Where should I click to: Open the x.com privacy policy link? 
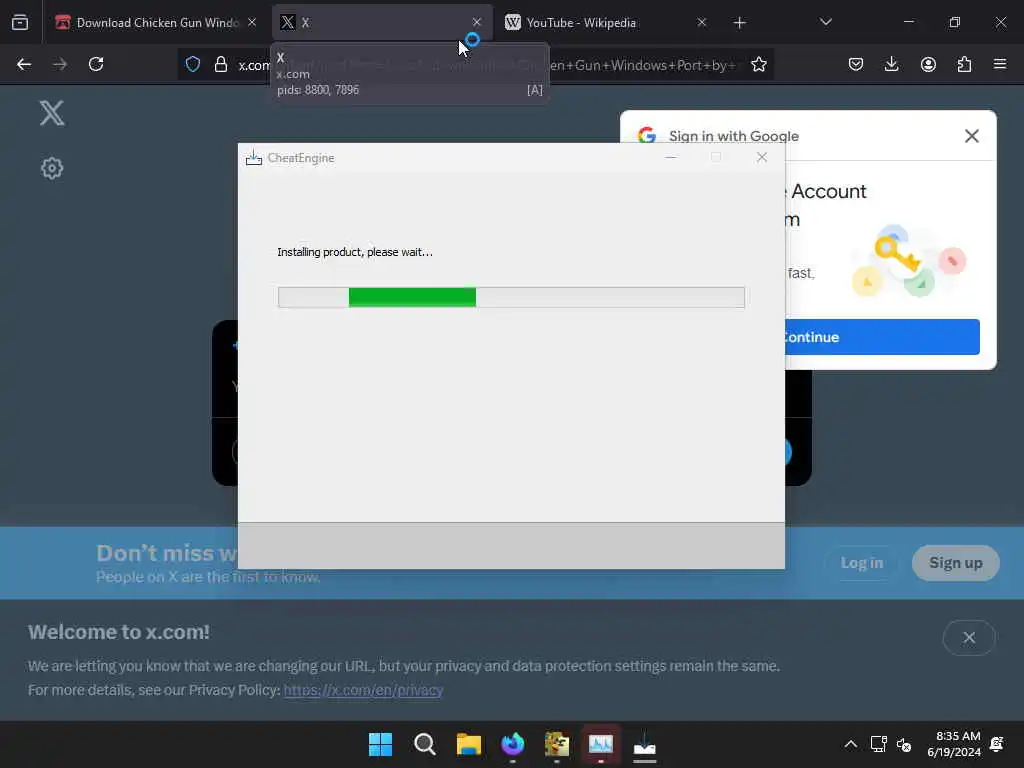point(363,690)
